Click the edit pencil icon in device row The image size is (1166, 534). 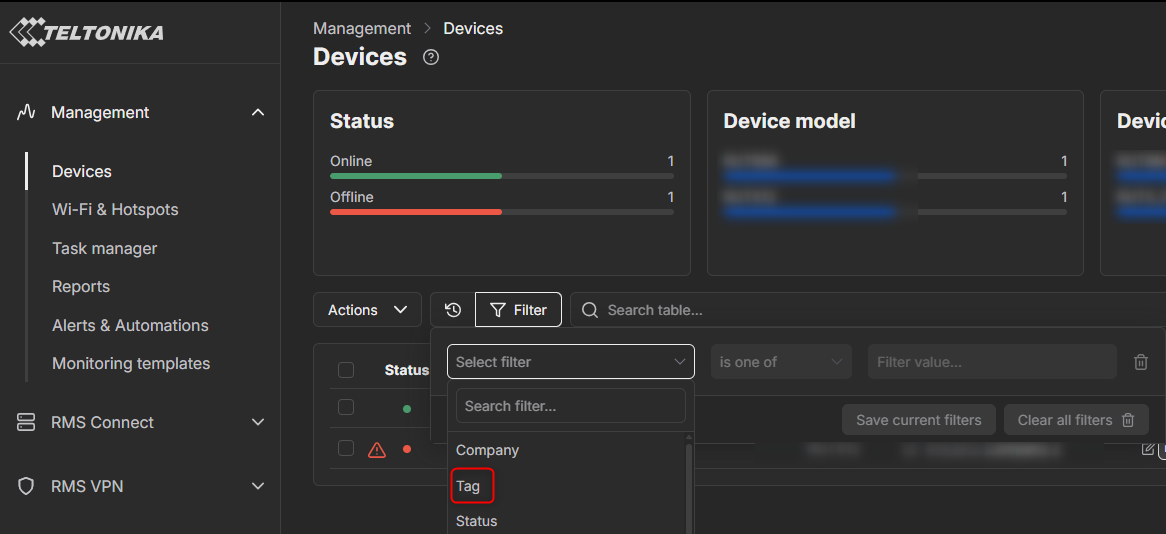click(1147, 449)
